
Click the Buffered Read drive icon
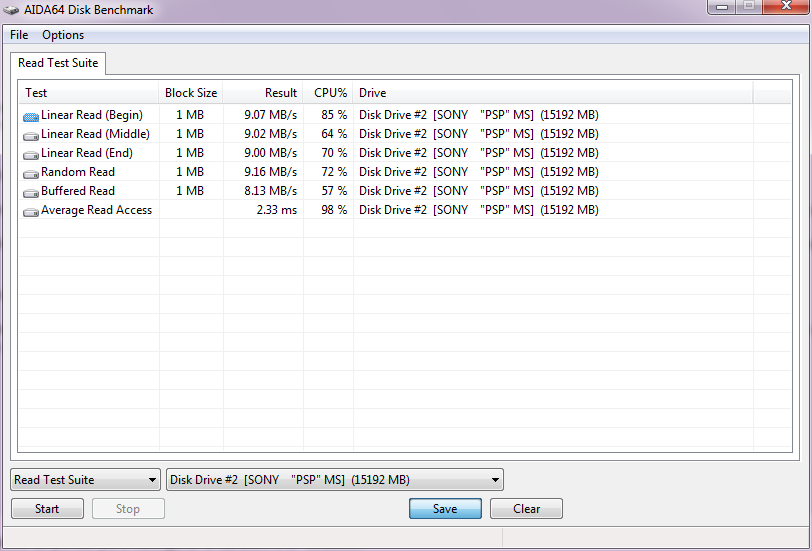[31, 193]
